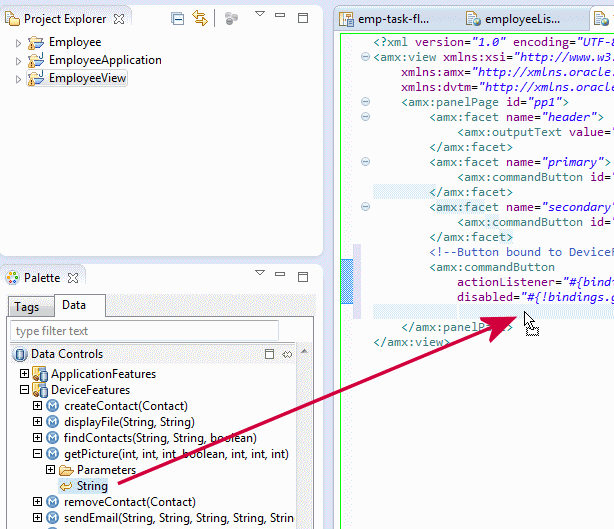Fold the header facet element
614x529 pixels.
[365, 117]
